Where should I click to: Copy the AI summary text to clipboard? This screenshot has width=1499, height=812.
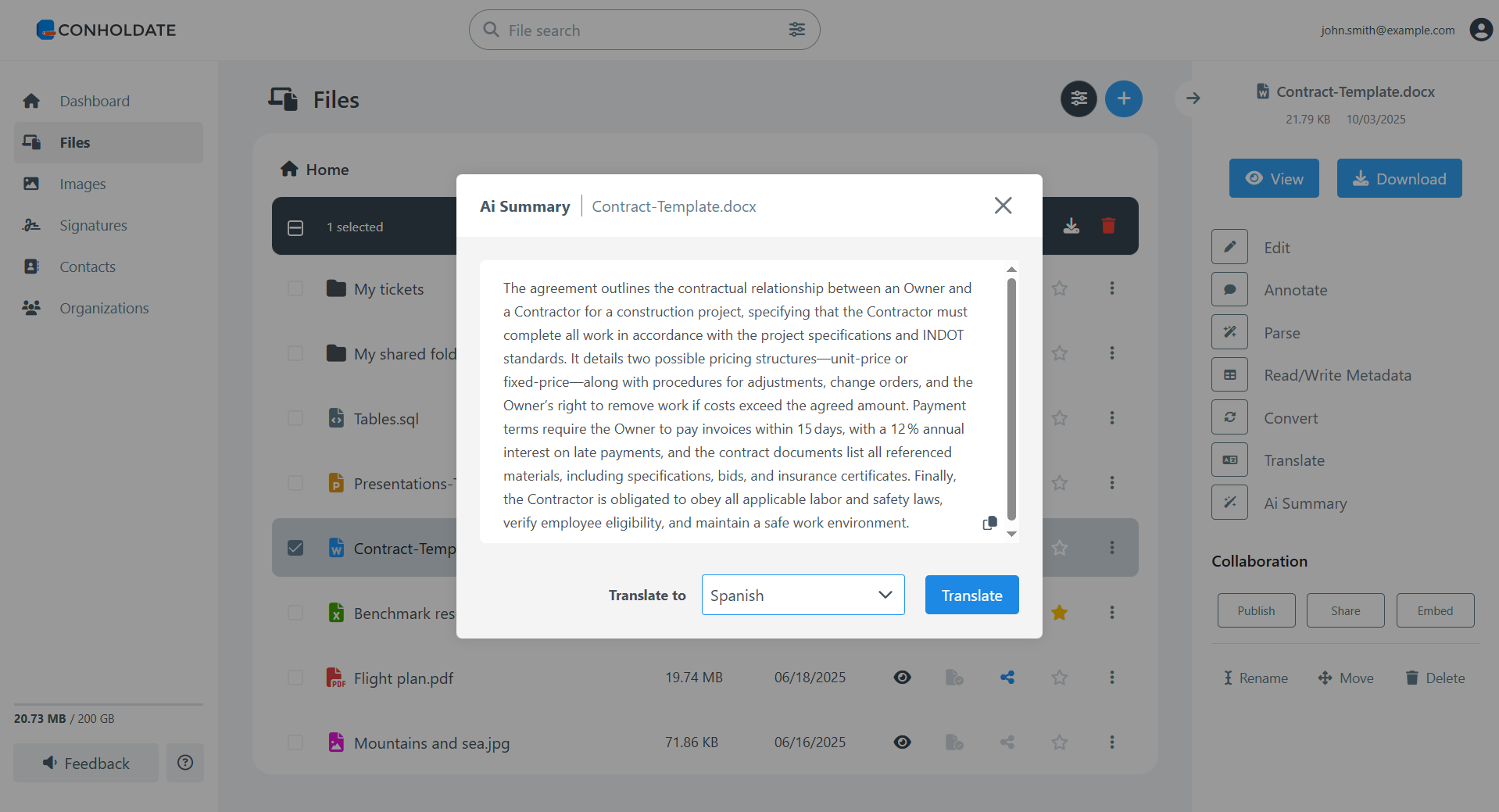(x=989, y=523)
